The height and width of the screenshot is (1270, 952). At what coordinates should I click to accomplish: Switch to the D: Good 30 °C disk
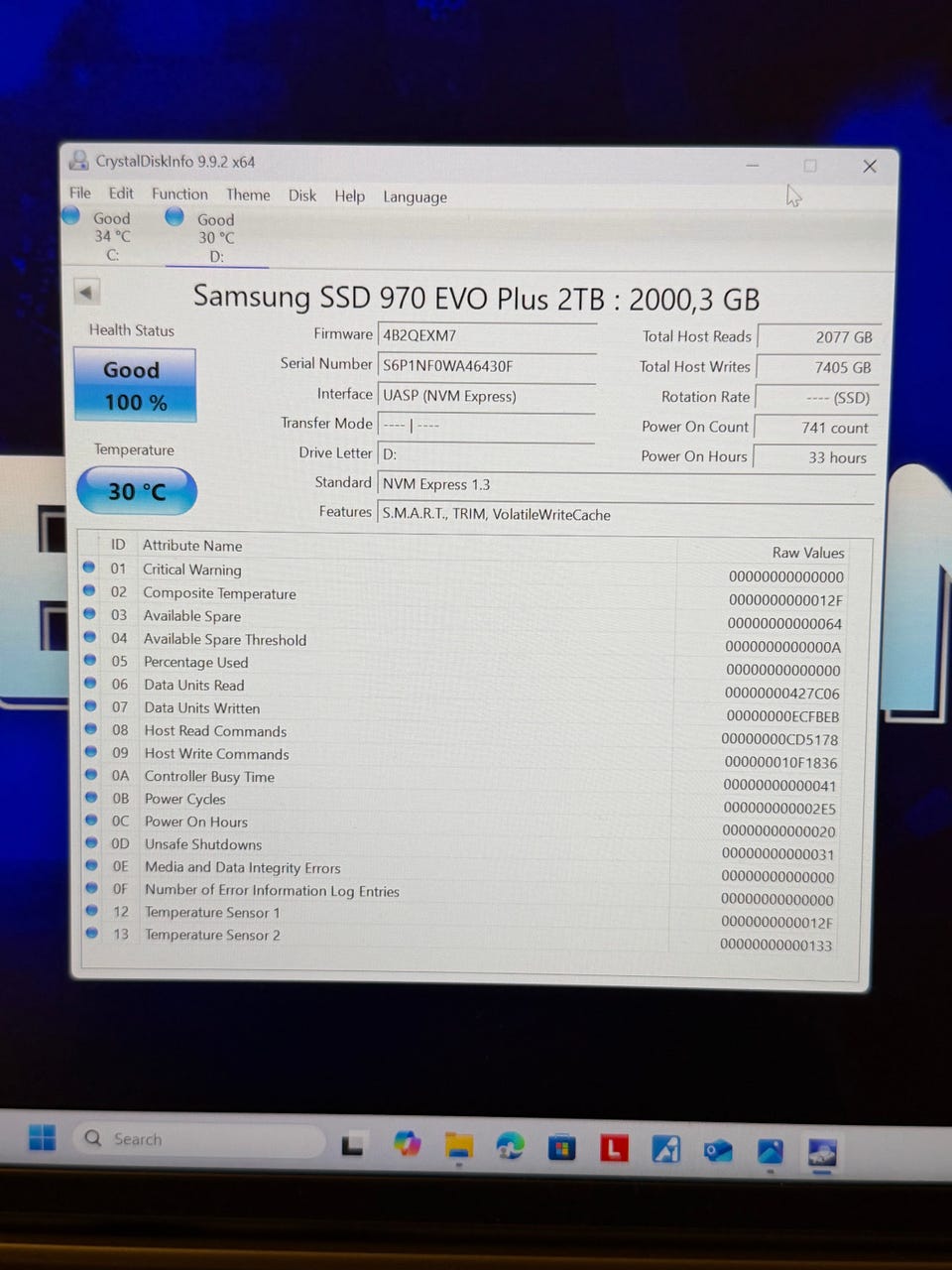pyautogui.click(x=216, y=238)
